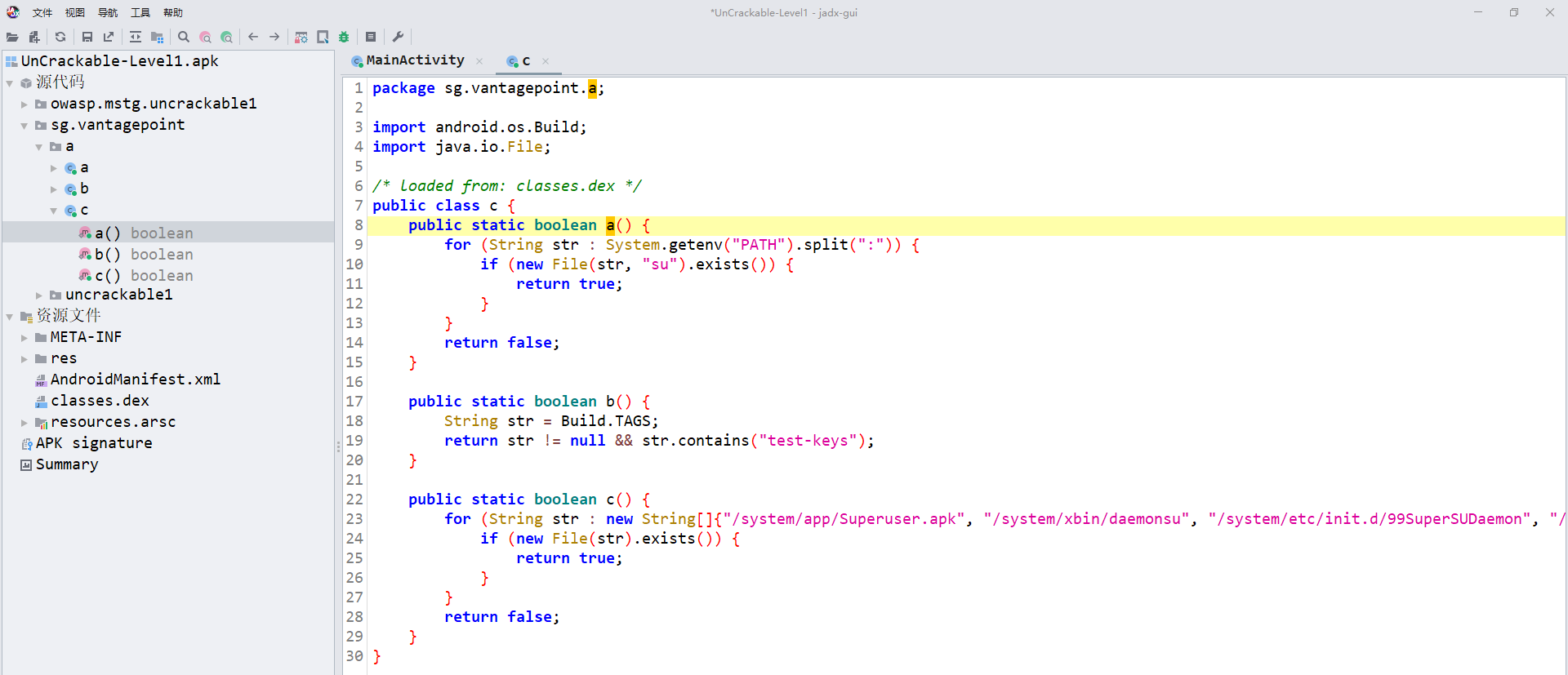This screenshot has height=675, width=1568.
Task: Open the 文件 menu
Action: 42,12
